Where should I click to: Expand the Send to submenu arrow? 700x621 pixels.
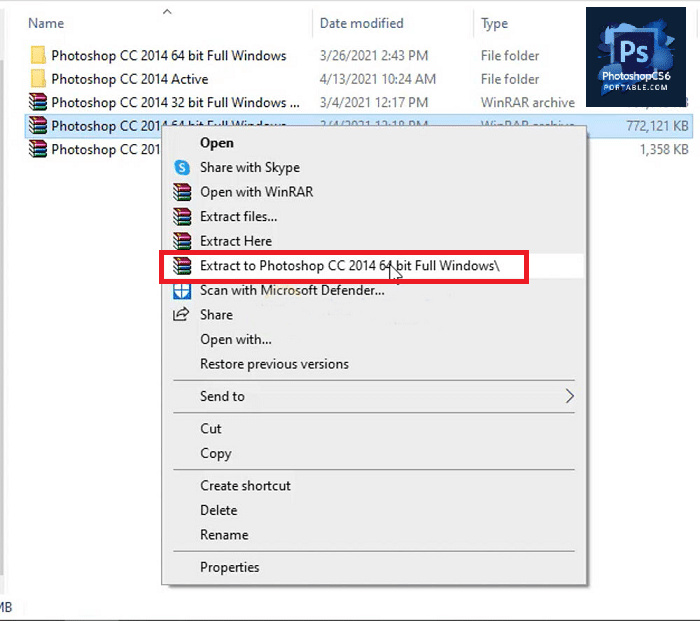point(569,396)
